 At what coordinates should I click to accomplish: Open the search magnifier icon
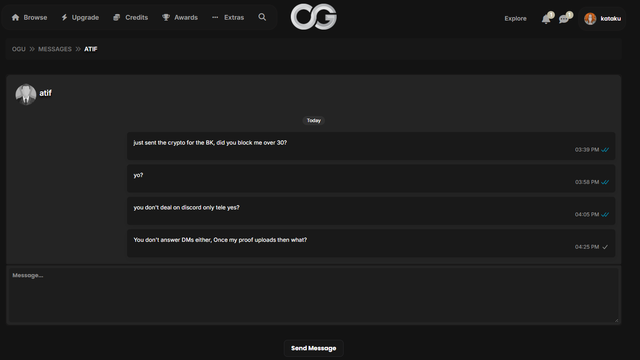[x=262, y=17]
